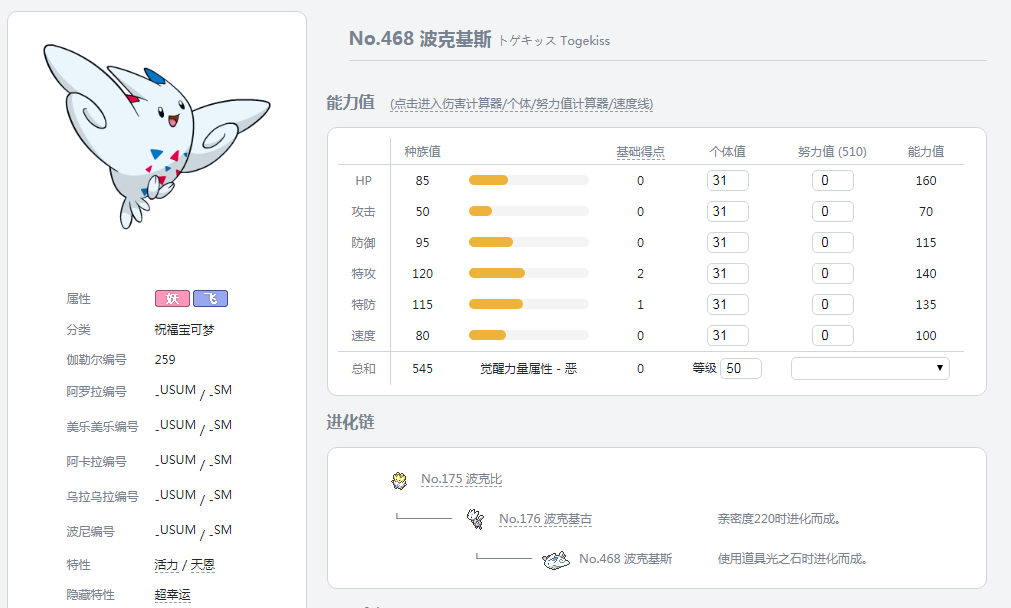This screenshot has height=608, width=1011.
Task: Click the 祝福宝可梦 category text
Action: tap(184, 329)
